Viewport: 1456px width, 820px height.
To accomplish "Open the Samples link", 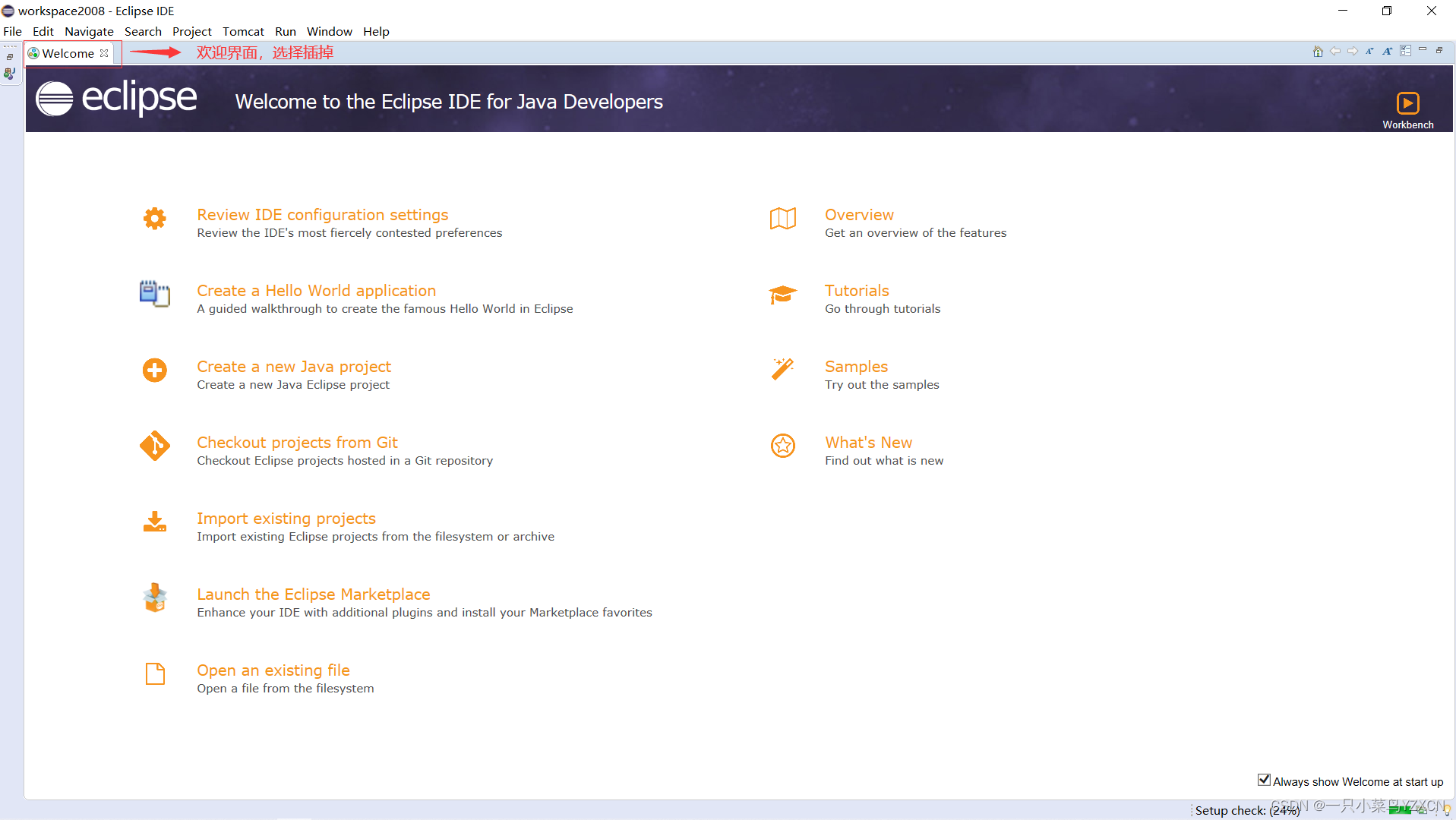I will 856,367.
